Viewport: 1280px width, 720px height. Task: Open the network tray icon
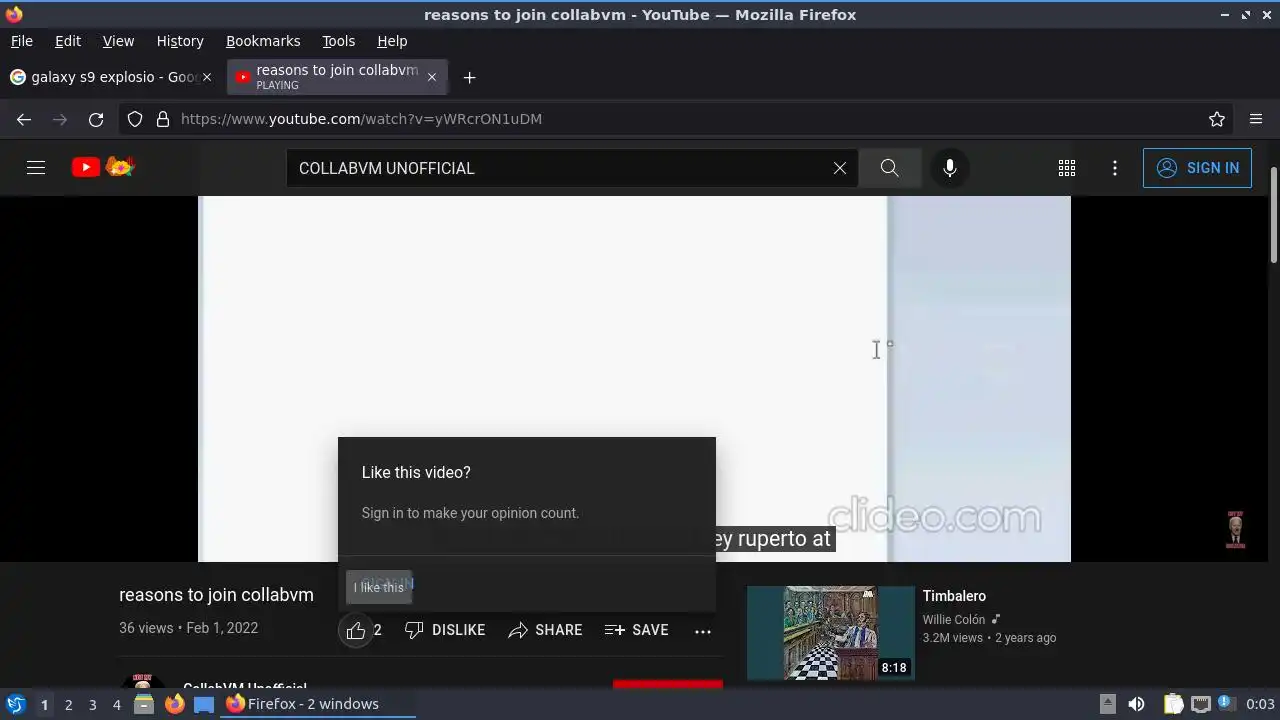[x=1201, y=704]
